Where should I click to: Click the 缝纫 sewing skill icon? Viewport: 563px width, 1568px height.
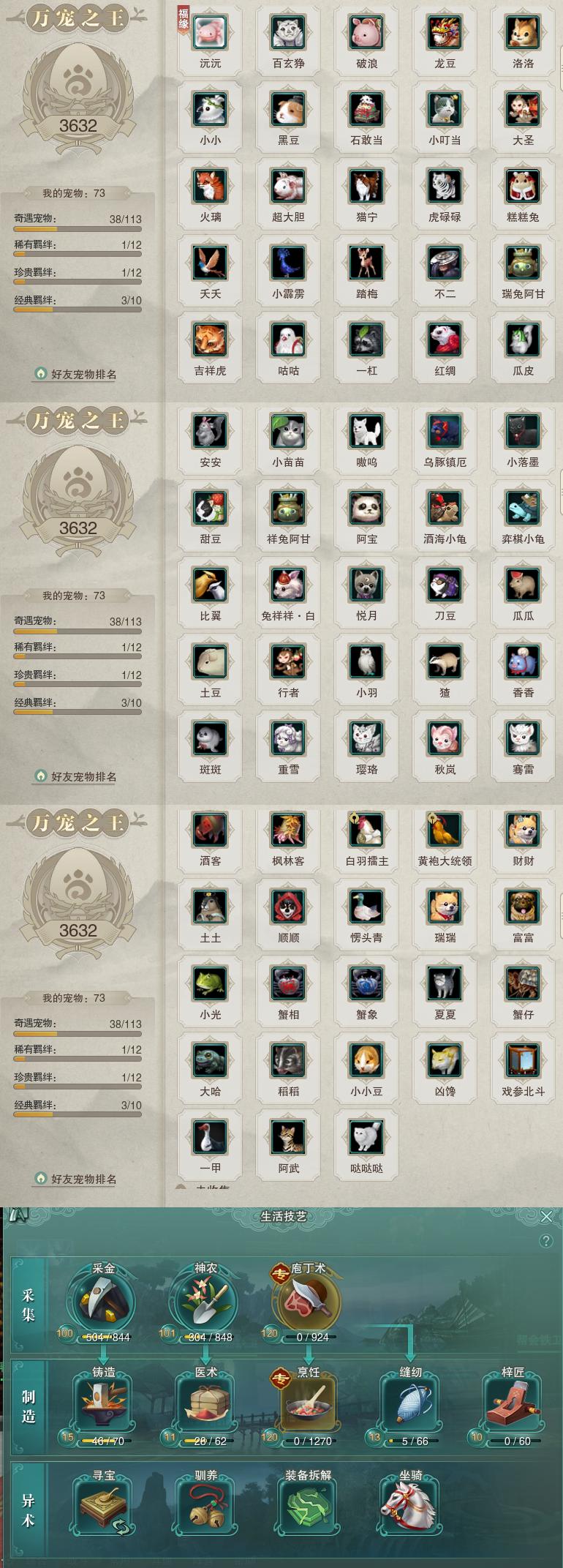[410, 1406]
